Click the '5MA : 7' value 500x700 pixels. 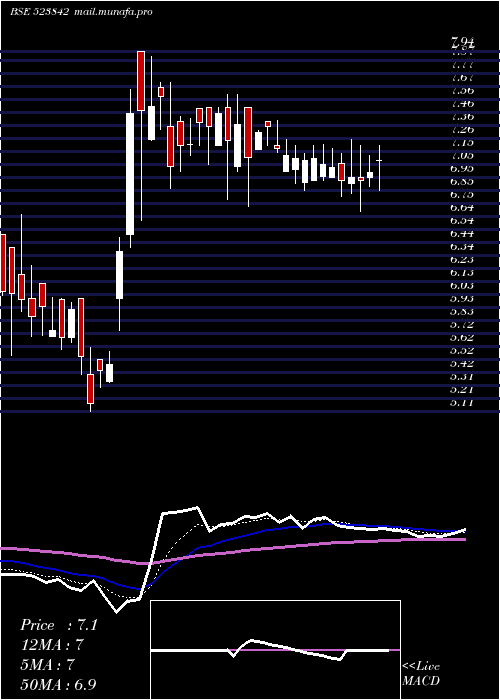point(47,665)
